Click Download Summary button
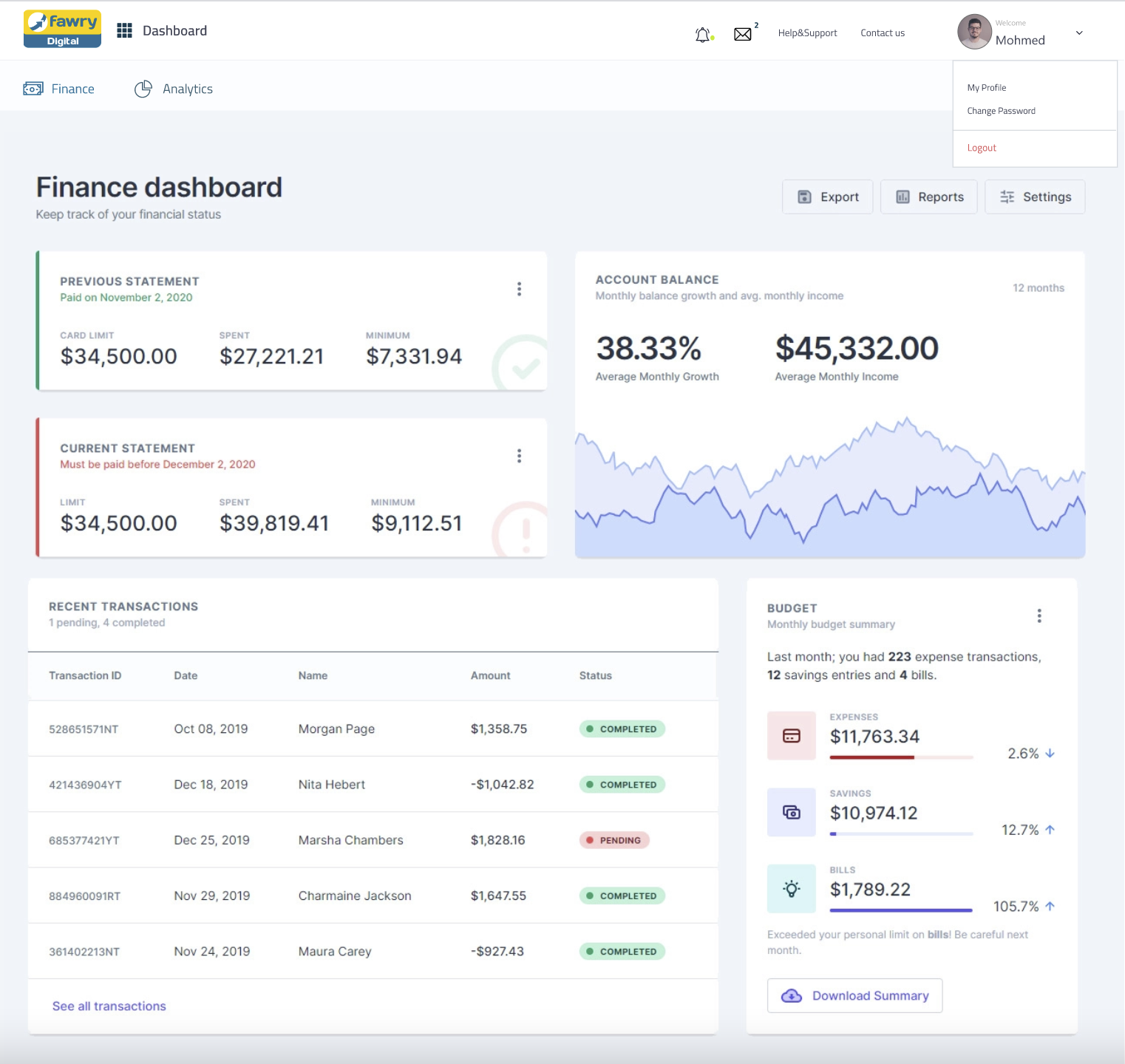 (854, 996)
